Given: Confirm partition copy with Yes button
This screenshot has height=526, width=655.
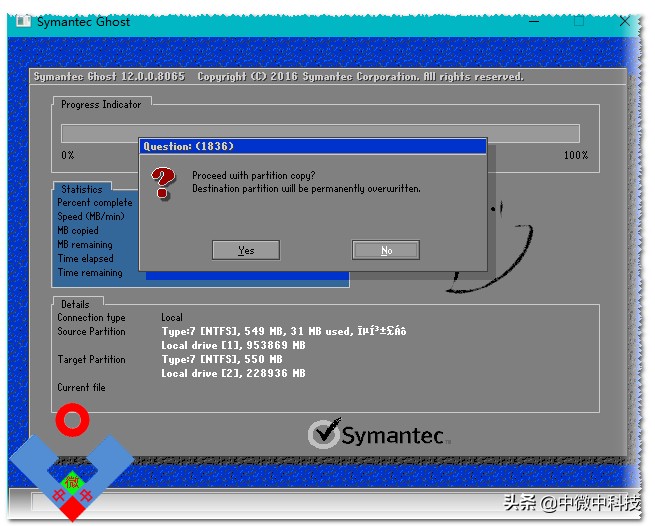Looking at the screenshot, I should (246, 250).
